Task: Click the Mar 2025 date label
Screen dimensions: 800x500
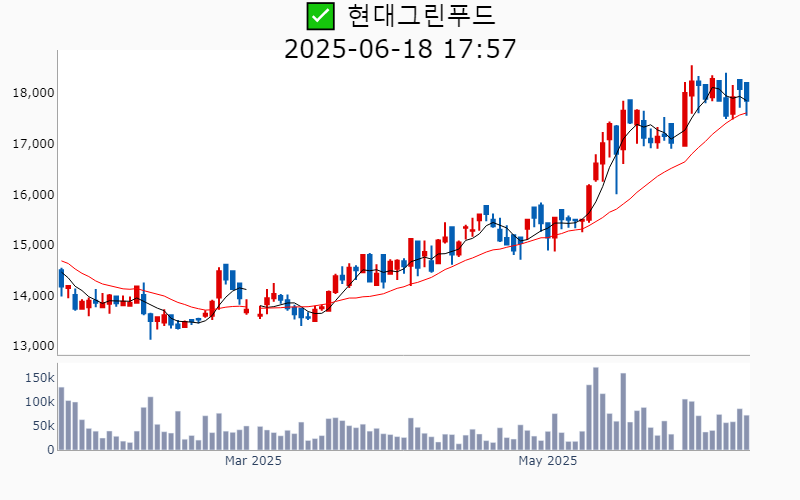Action: (x=253, y=461)
